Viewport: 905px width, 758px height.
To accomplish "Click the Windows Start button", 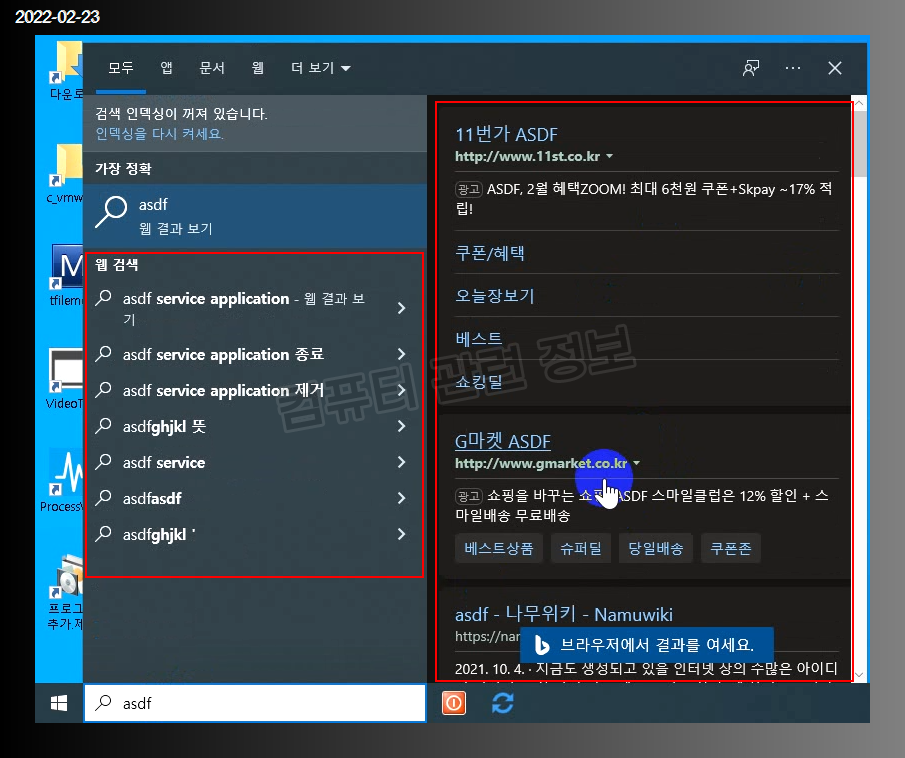I will [59, 703].
